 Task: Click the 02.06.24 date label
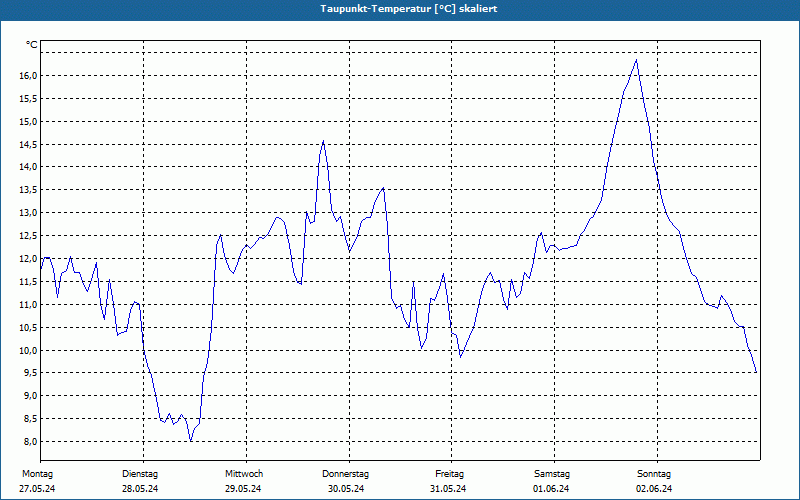pos(654,489)
